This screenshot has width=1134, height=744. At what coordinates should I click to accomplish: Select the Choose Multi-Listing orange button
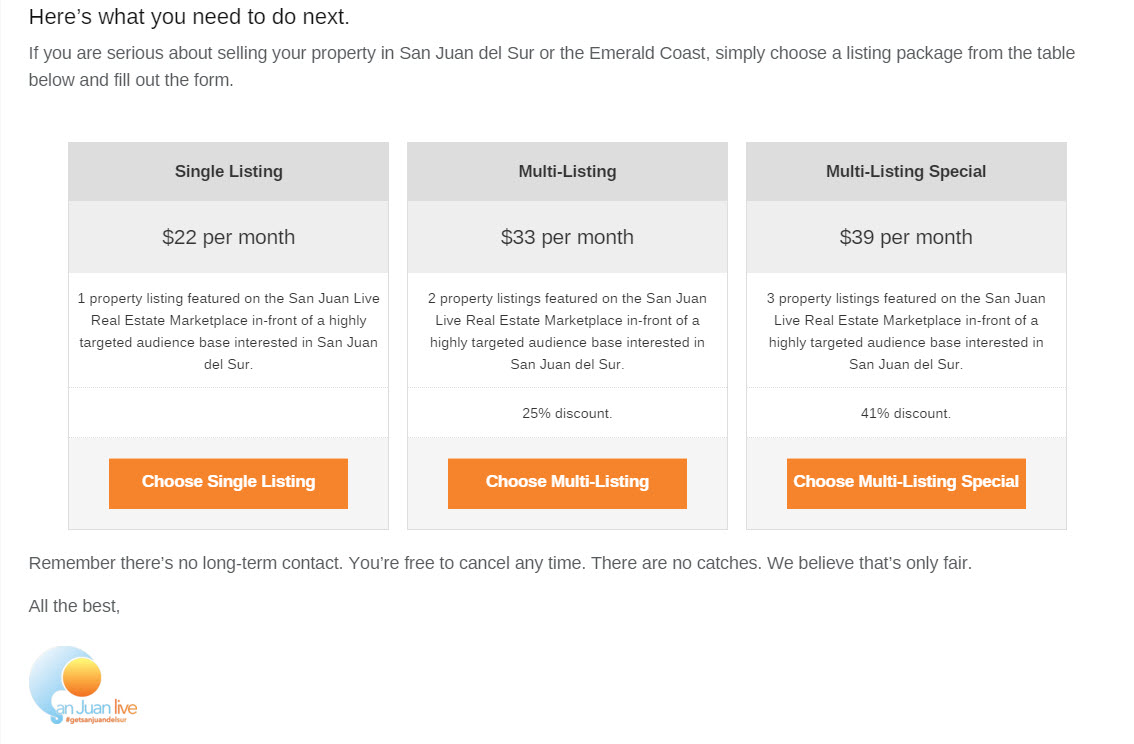[567, 483]
